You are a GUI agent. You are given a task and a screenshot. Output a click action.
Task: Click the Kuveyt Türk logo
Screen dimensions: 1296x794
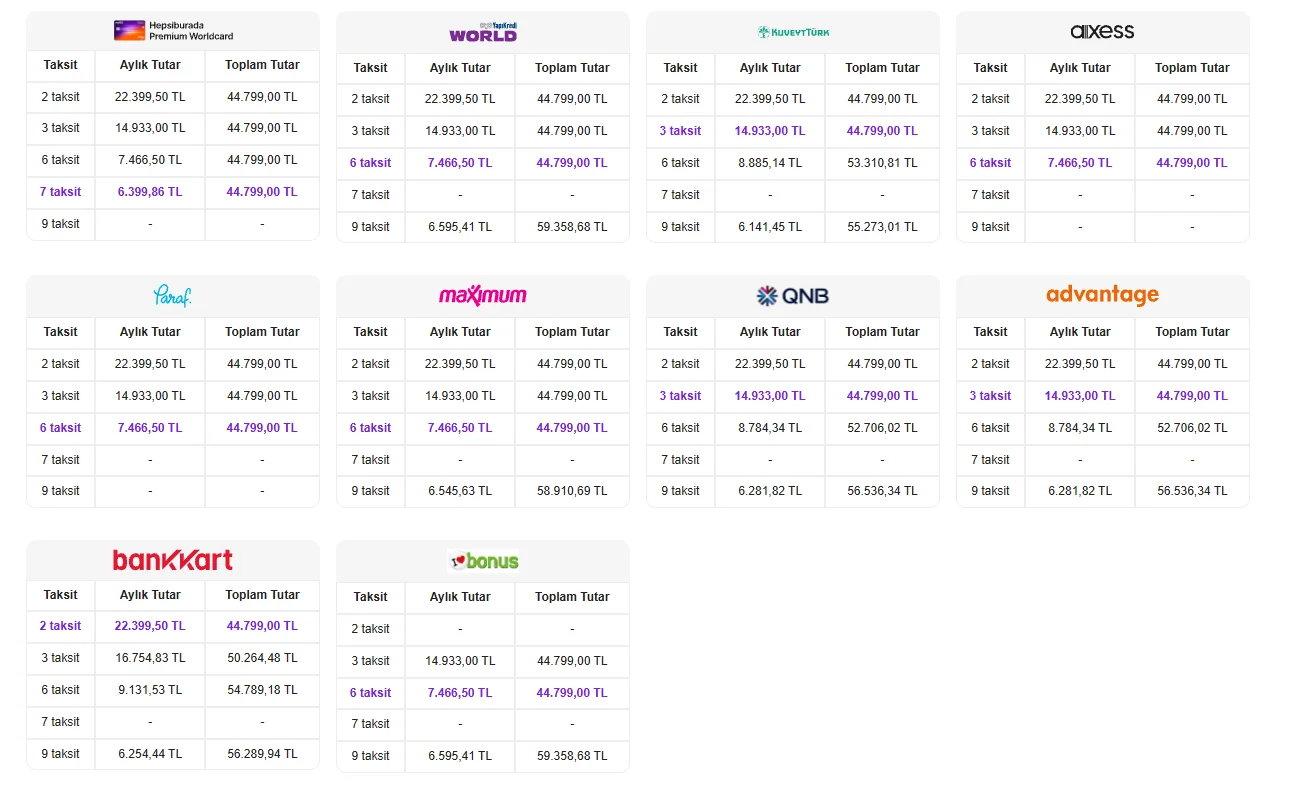coord(793,32)
